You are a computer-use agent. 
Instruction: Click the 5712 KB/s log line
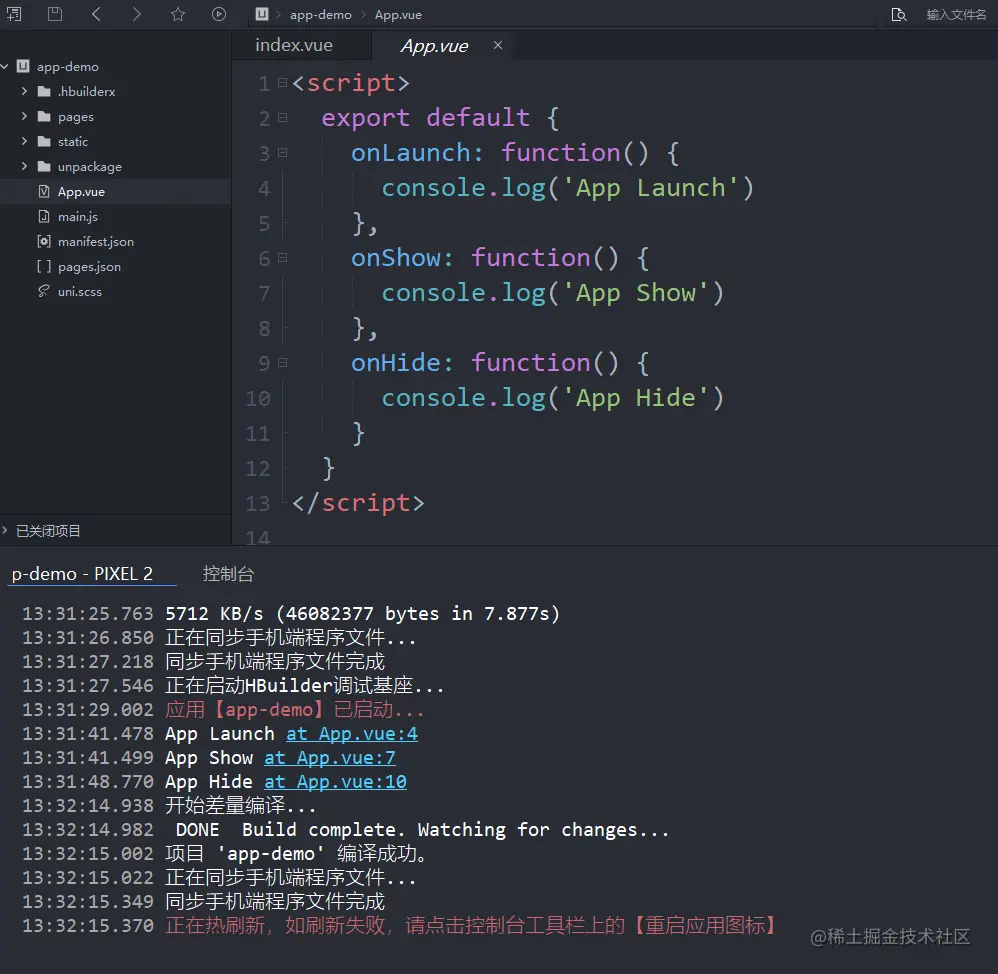(362, 614)
